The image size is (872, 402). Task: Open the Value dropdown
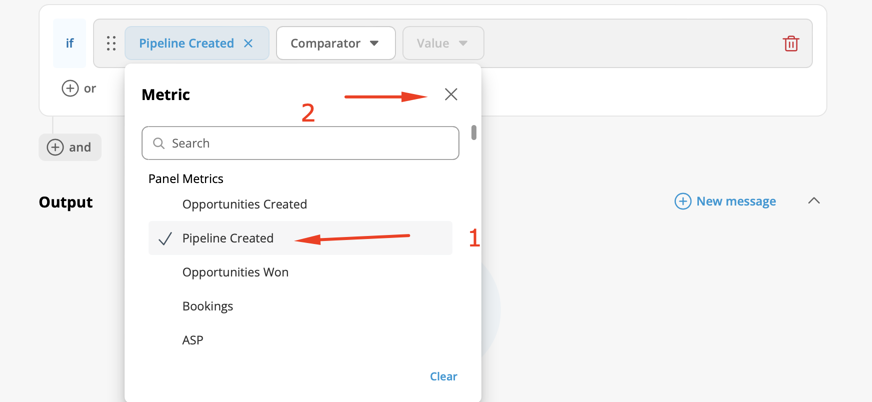[443, 43]
